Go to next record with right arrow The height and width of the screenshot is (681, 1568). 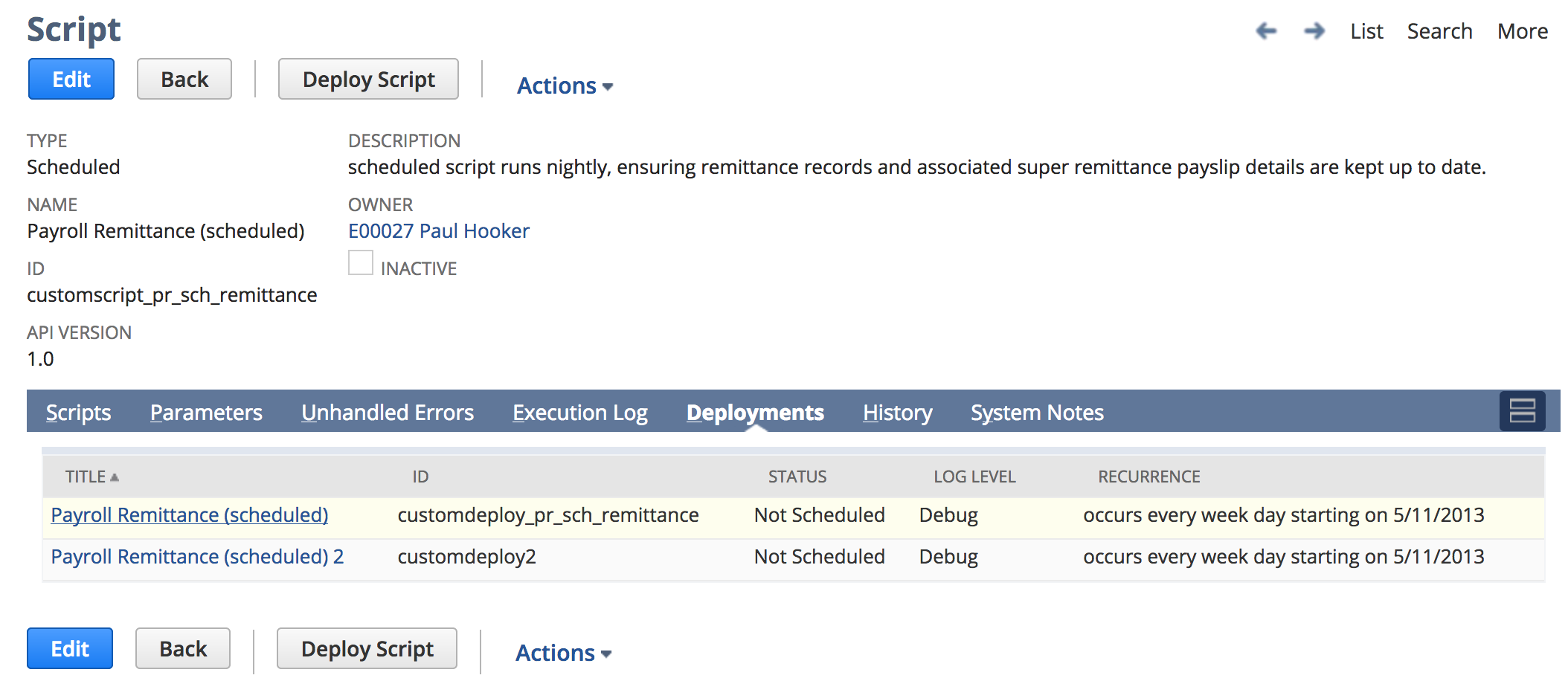[1314, 31]
